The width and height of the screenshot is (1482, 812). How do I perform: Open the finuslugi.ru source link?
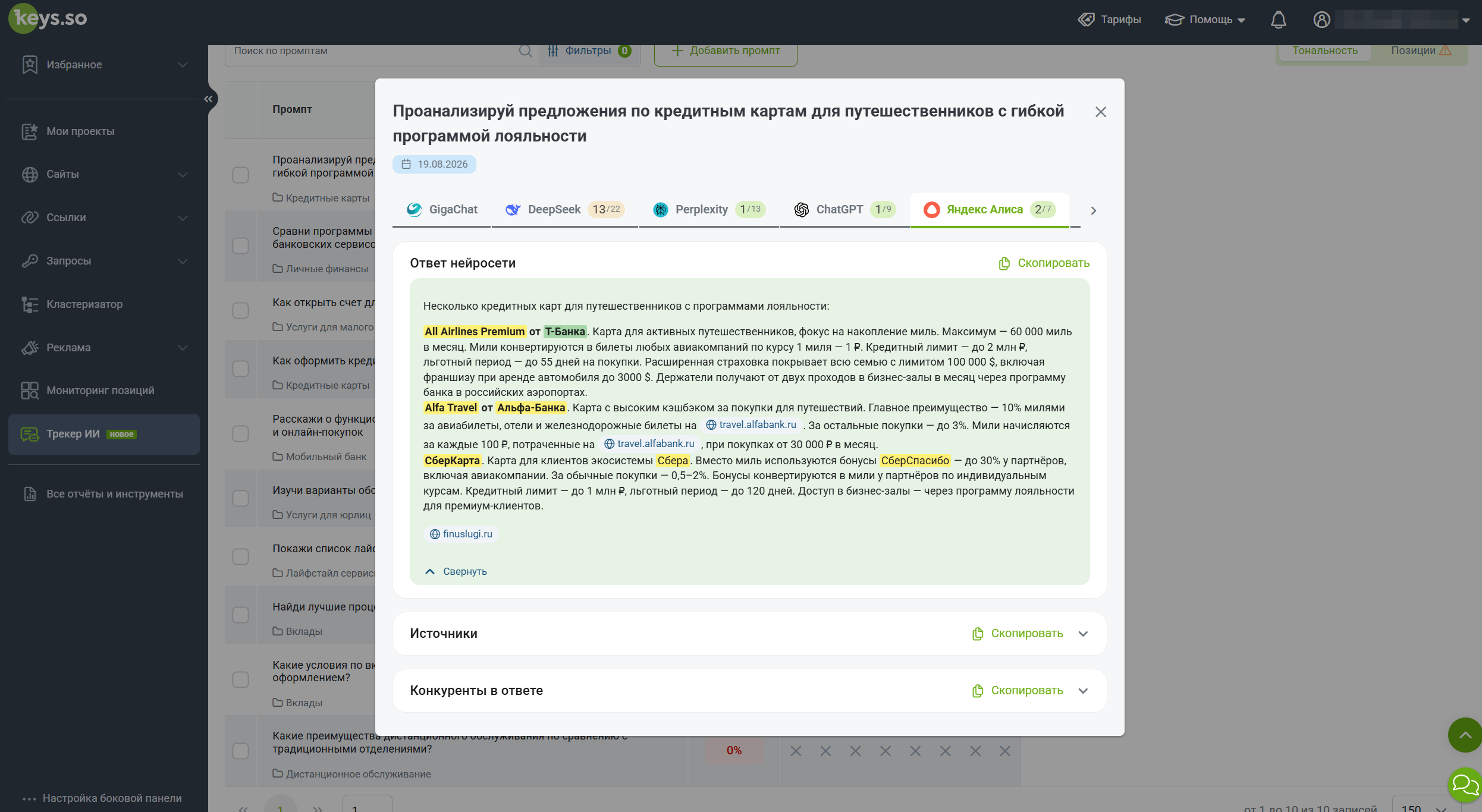coord(461,534)
